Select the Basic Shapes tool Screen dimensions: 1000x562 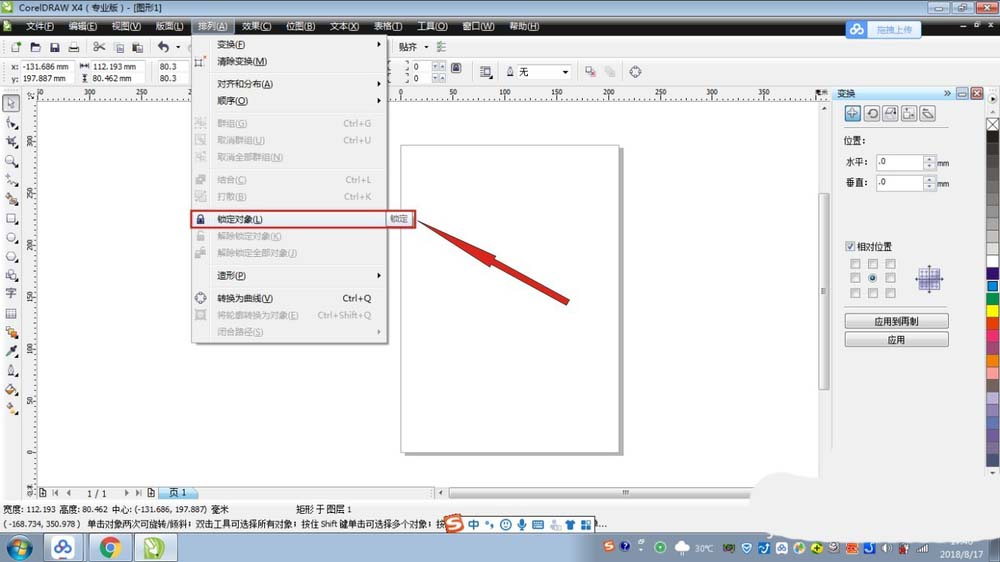click(11, 275)
